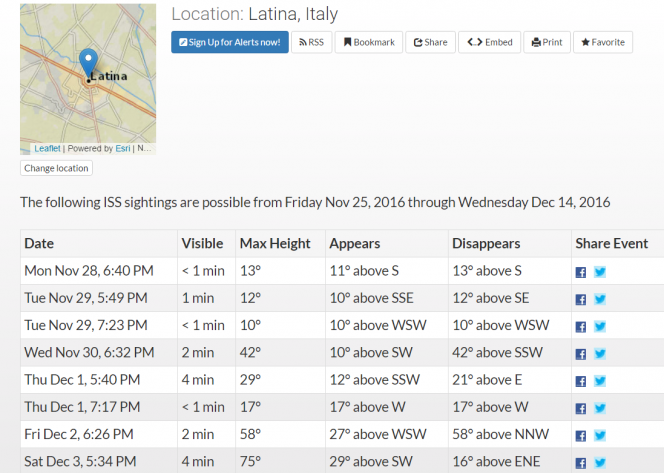
Task: Tweet the Thu Dec 1, 7:17 PM sighting
Action: pos(600,407)
